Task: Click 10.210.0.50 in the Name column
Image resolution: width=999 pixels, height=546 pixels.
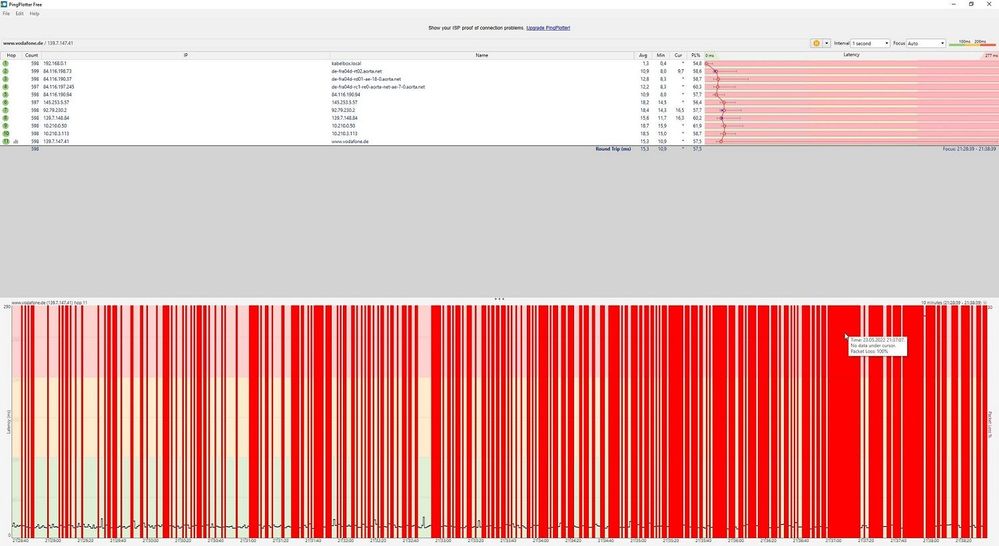Action: 343,126
